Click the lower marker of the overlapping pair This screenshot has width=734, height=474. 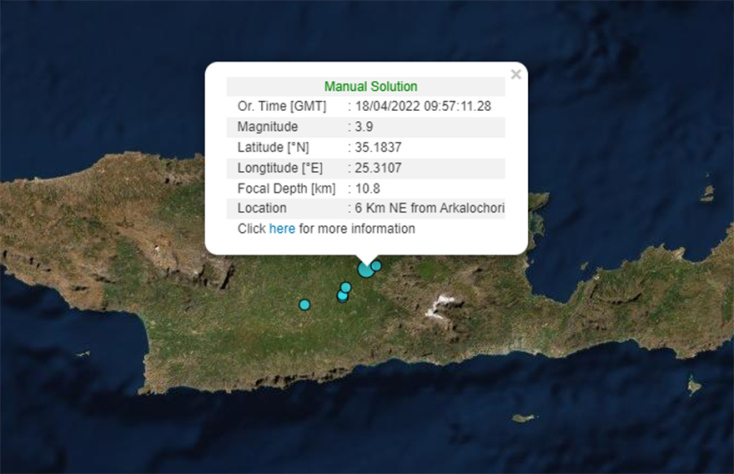point(342,296)
